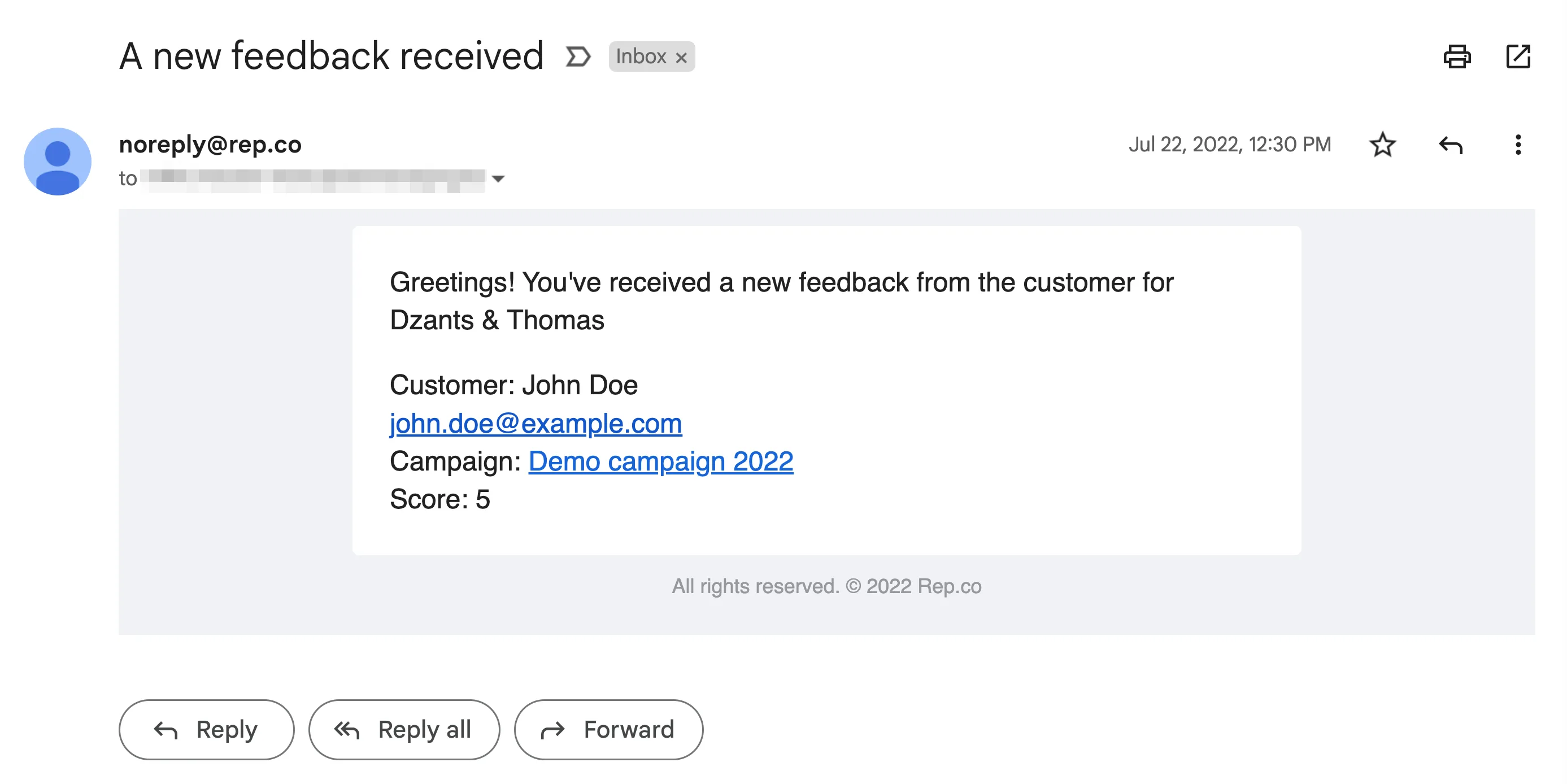Print this email with the printer icon
The image size is (1567, 784).
1457,56
